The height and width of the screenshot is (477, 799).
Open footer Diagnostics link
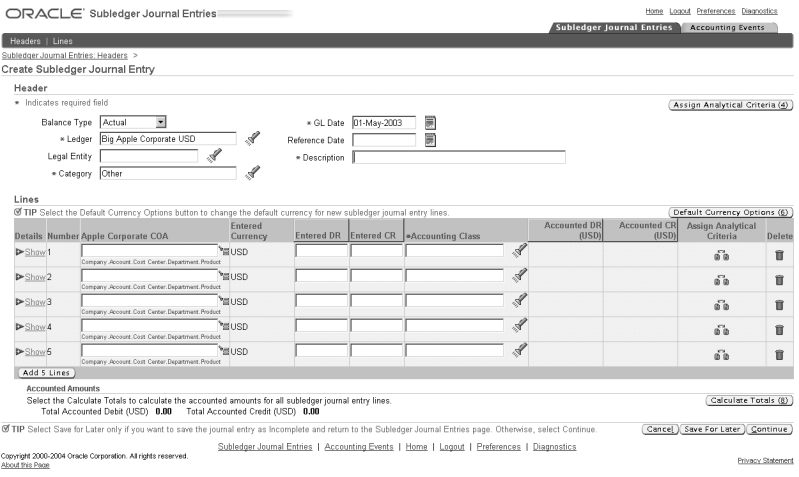coord(554,447)
